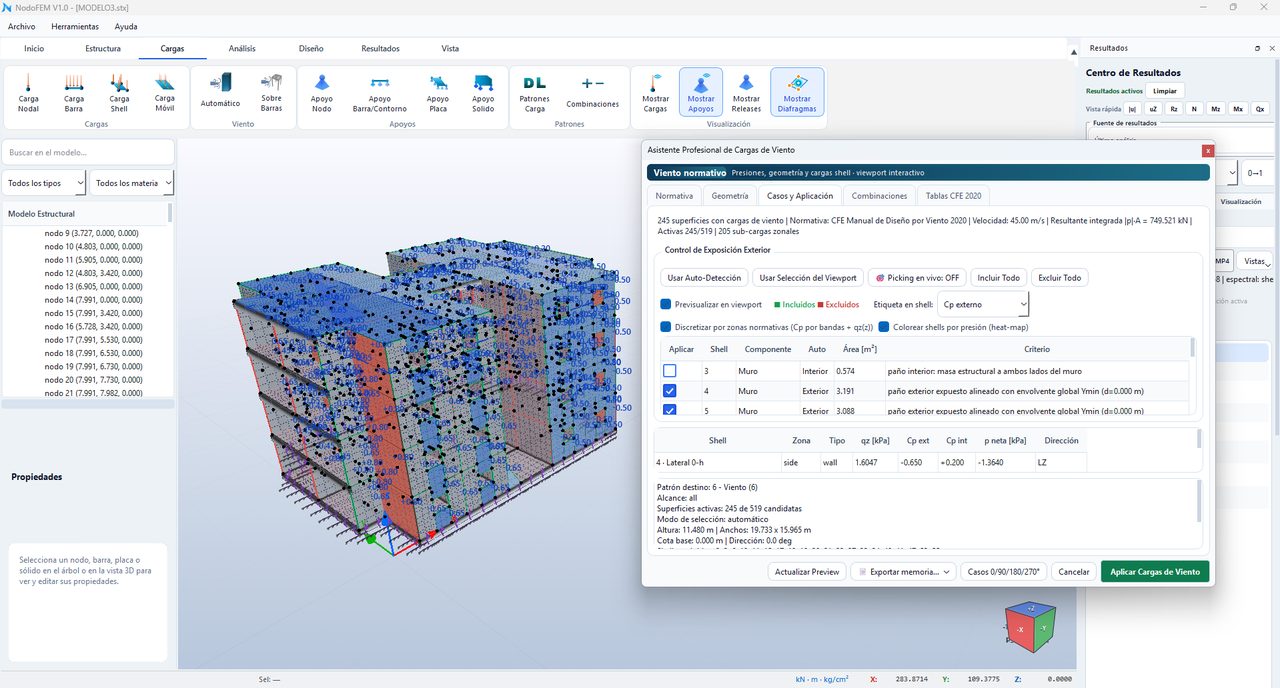Viewport: 1280px width, 688px height.
Task: Switch to the Geometría tab
Action: (x=730, y=196)
